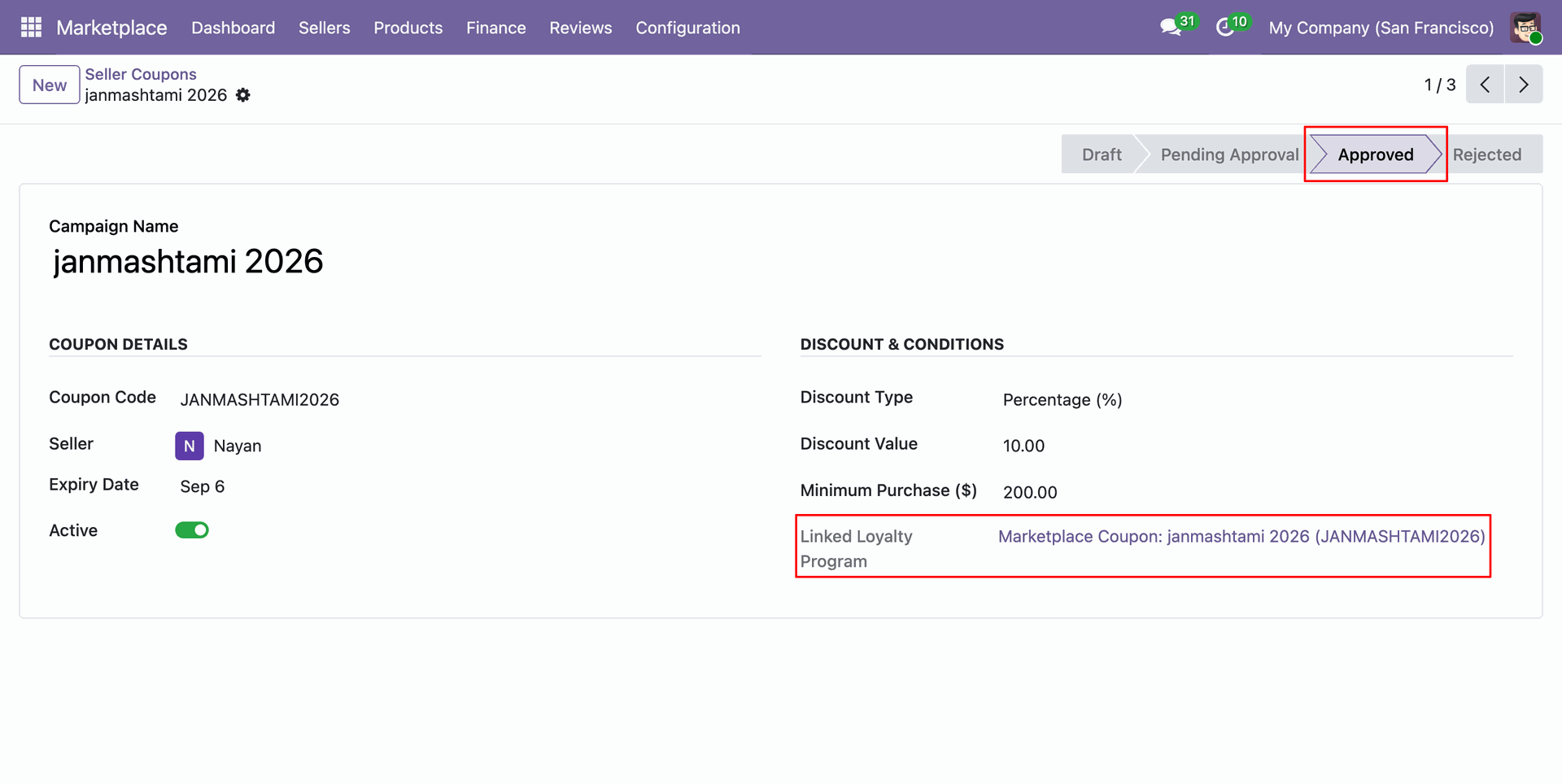Open the chat messages icon with 31 badge
The image size is (1562, 784).
(x=1177, y=27)
